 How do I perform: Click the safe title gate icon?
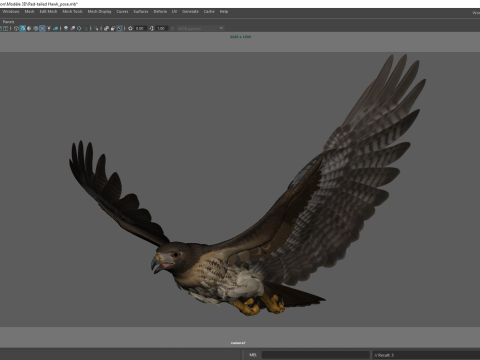coord(6,28)
